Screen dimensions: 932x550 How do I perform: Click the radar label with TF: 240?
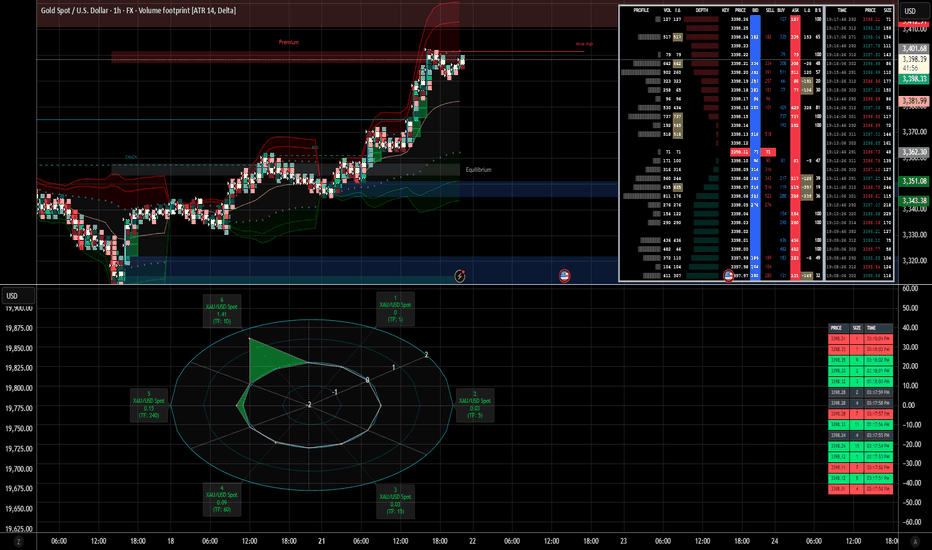click(149, 405)
